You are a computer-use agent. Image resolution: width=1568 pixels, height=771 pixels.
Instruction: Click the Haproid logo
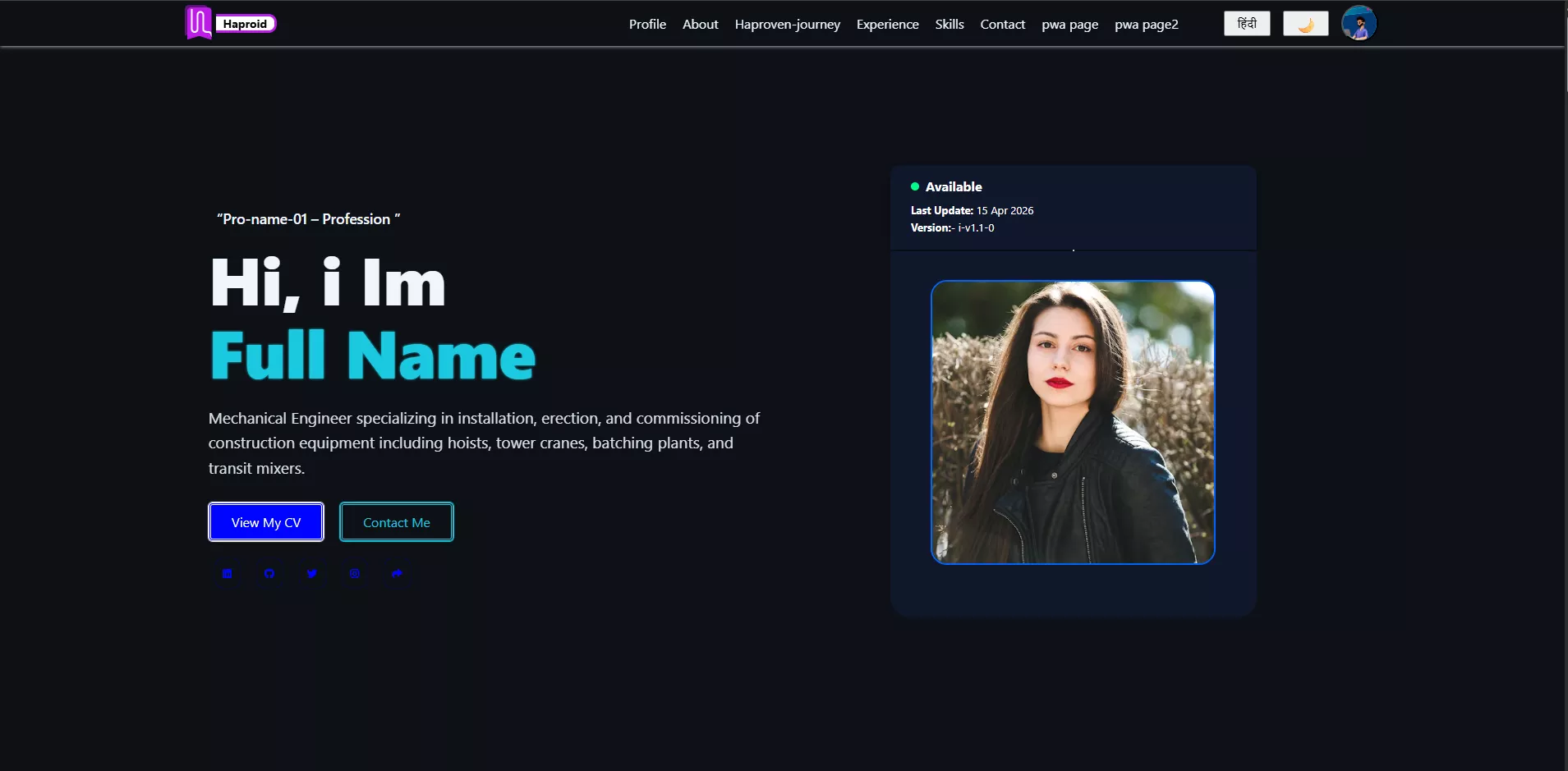(231, 23)
